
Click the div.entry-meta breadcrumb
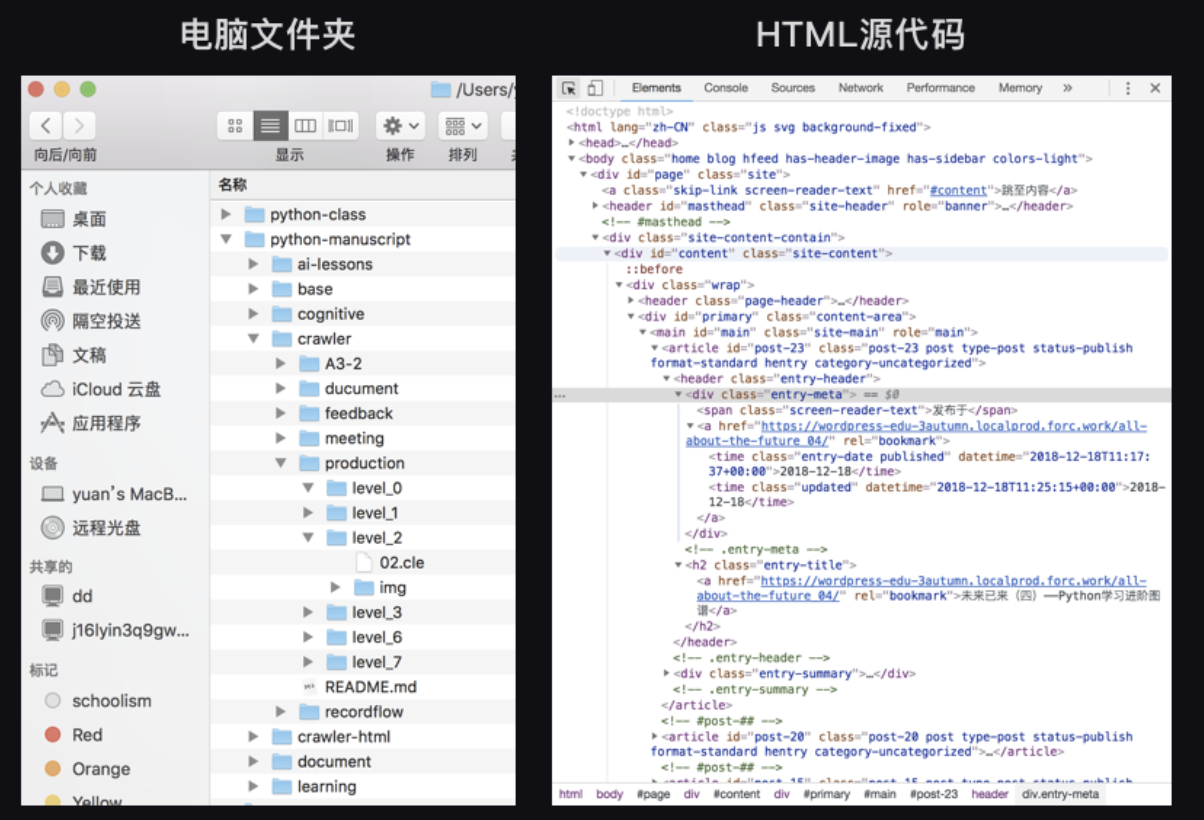point(1059,794)
